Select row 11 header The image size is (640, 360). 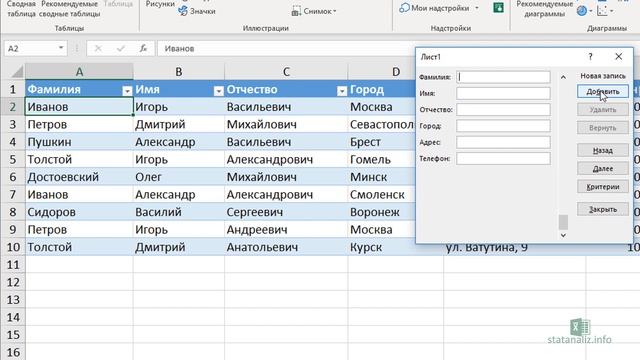[13, 264]
